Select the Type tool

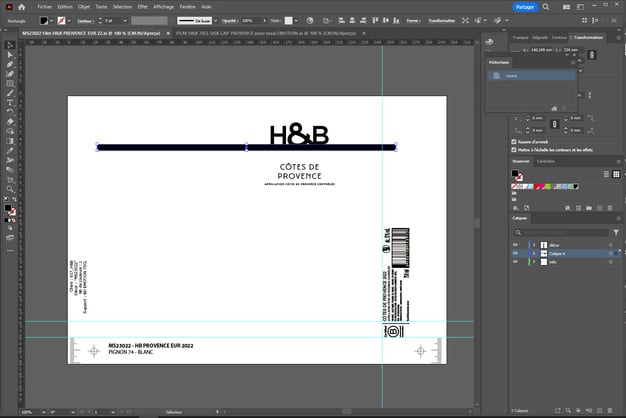coord(10,103)
